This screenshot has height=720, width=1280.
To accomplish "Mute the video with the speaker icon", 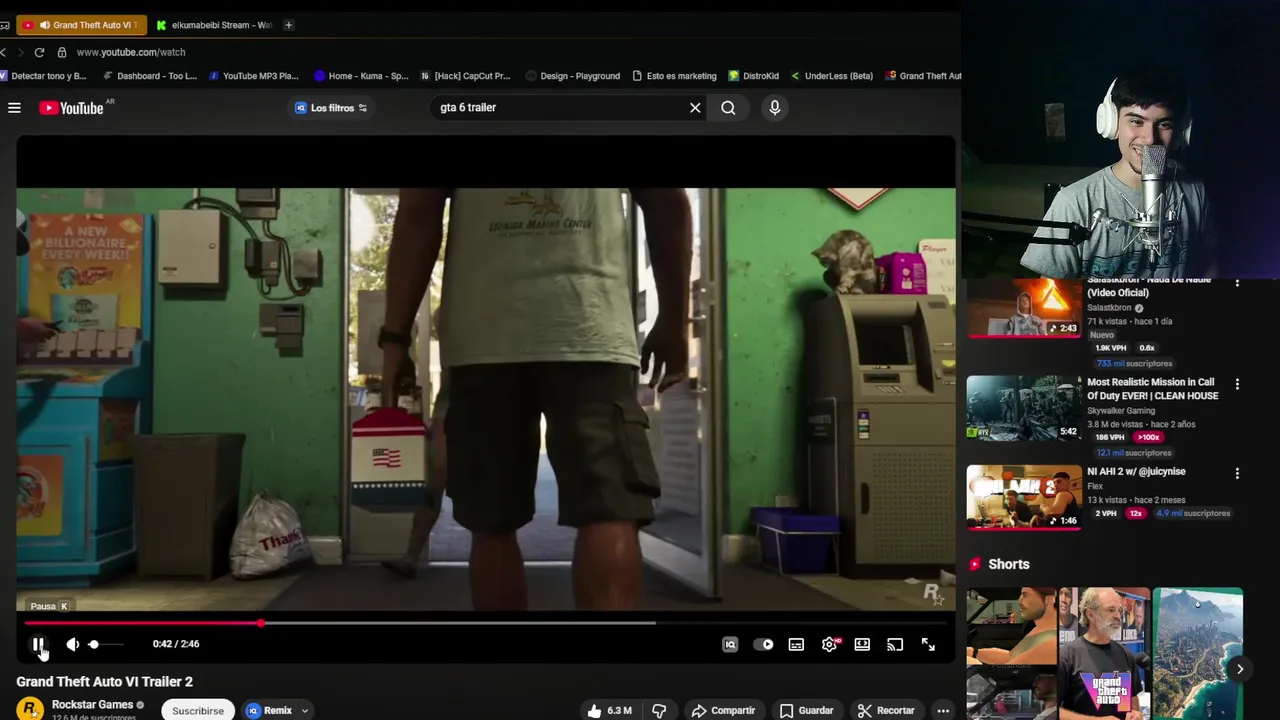I will click(72, 645).
